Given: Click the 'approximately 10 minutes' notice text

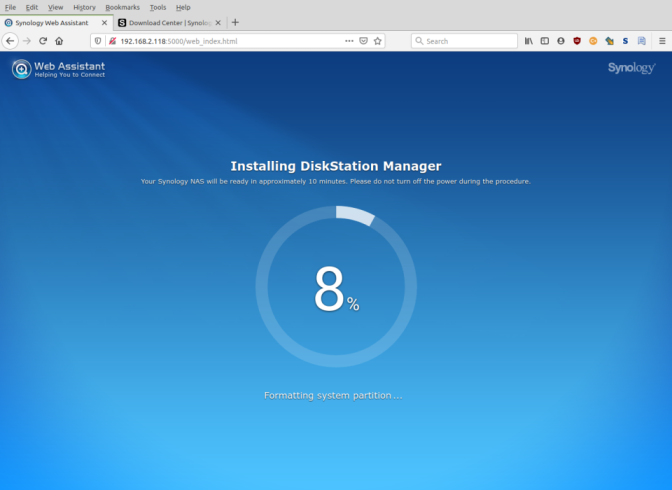Looking at the screenshot, I should [336, 181].
